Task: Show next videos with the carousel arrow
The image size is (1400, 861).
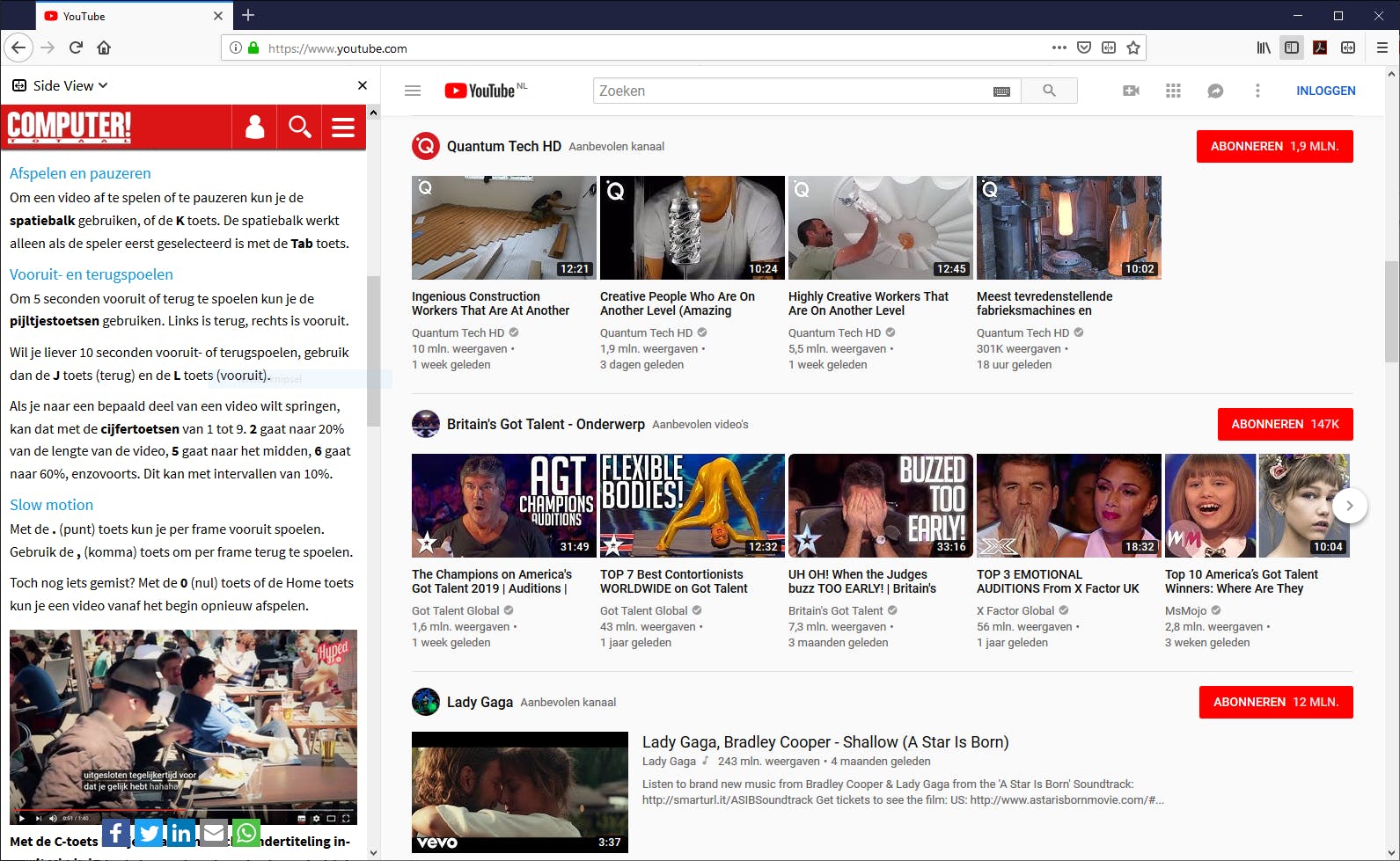Action: click(1349, 506)
